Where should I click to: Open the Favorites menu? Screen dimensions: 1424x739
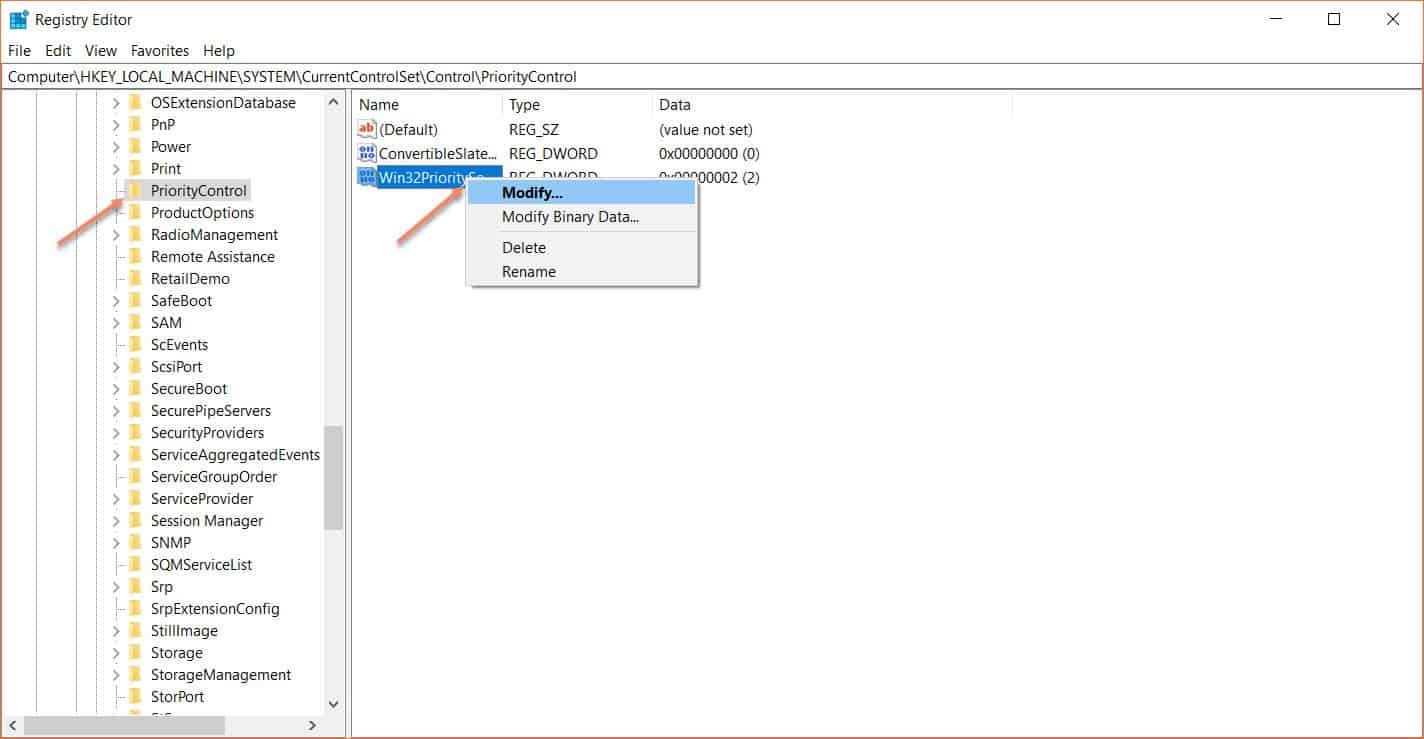click(159, 50)
